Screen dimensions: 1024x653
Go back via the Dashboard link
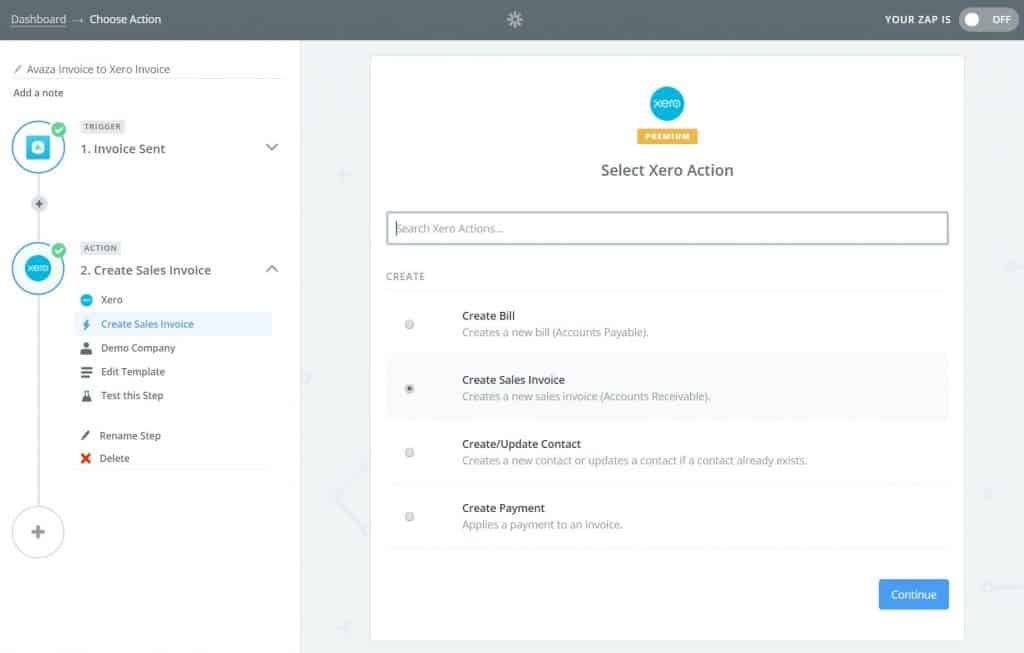[38, 19]
